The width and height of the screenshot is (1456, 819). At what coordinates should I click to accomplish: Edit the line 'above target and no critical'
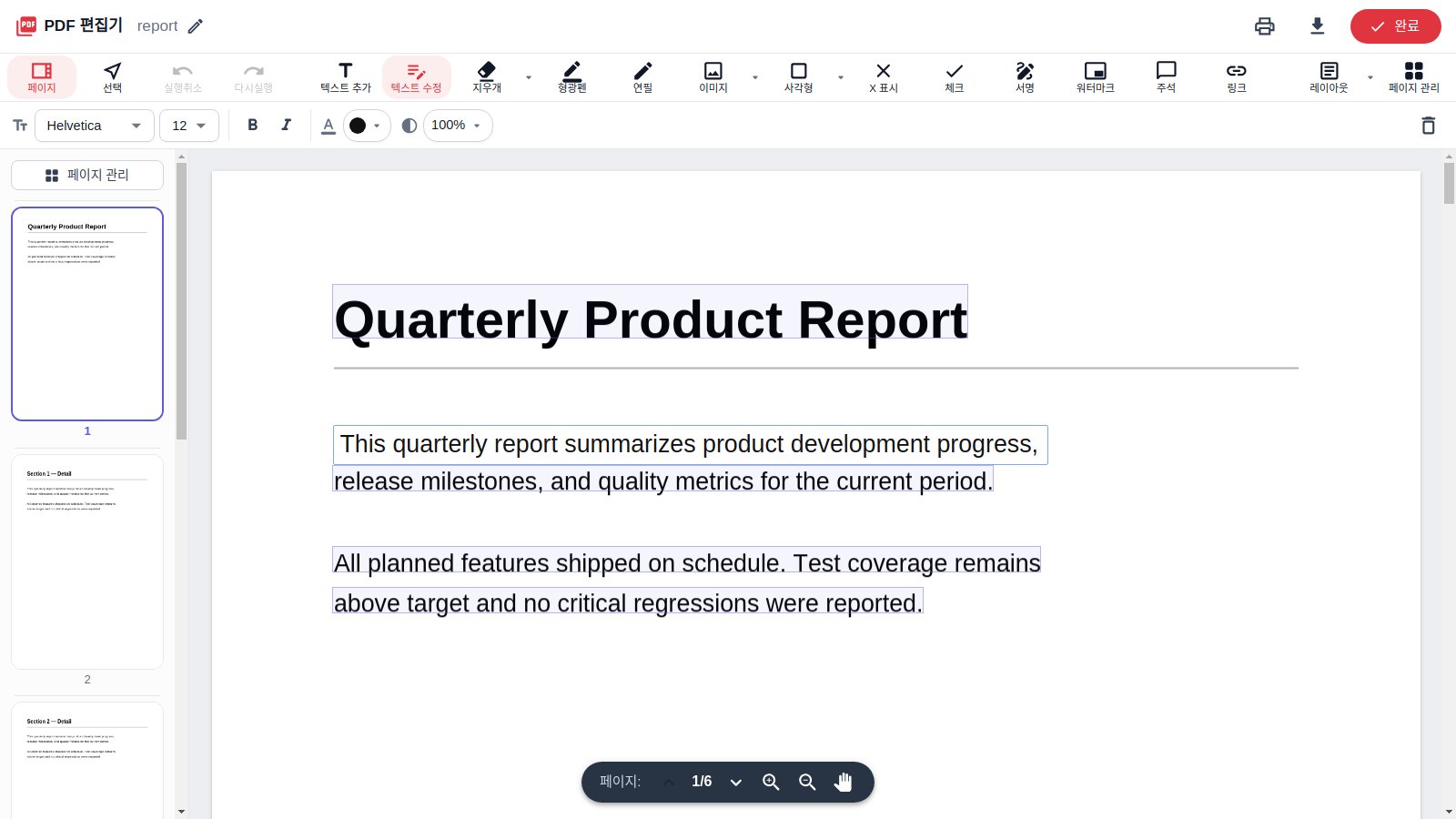(628, 601)
